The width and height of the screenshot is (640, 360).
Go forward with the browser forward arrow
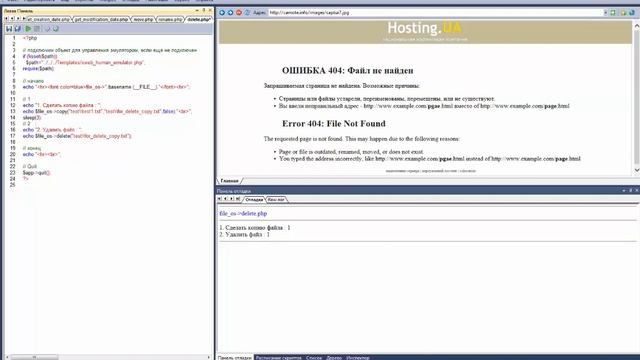coord(231,13)
